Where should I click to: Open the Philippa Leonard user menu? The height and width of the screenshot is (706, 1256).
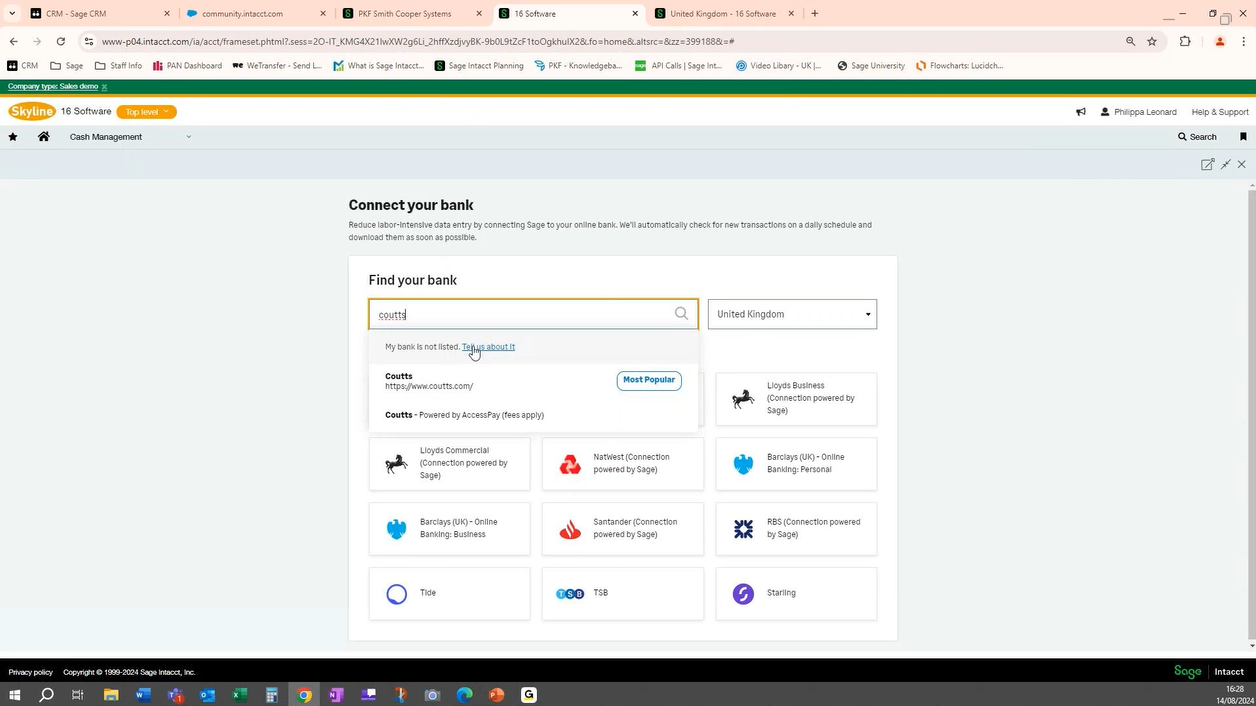click(x=1139, y=112)
